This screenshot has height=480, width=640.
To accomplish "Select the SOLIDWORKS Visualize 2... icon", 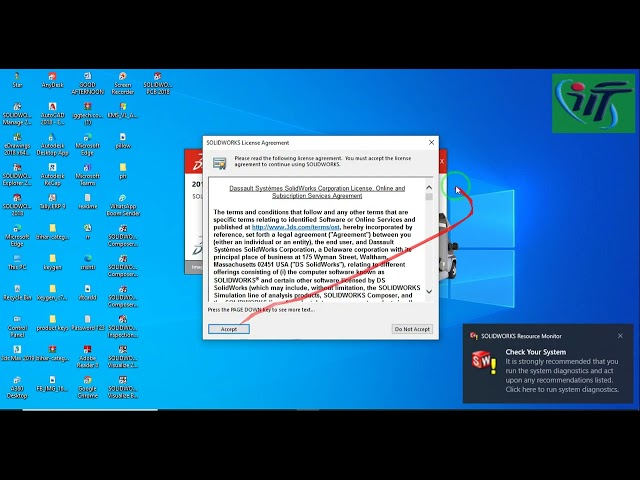I will tap(122, 356).
